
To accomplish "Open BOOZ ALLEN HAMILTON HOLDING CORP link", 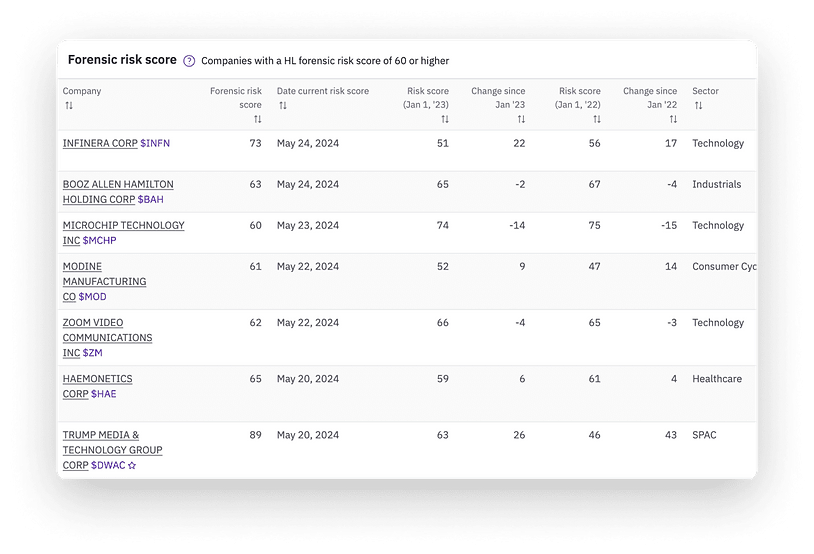I will pyautogui.click(x=117, y=185).
